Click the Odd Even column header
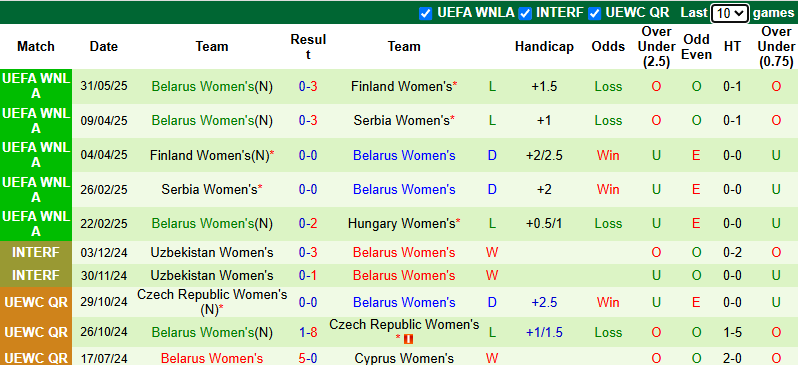Screen dimensions: 798x365 point(696,47)
